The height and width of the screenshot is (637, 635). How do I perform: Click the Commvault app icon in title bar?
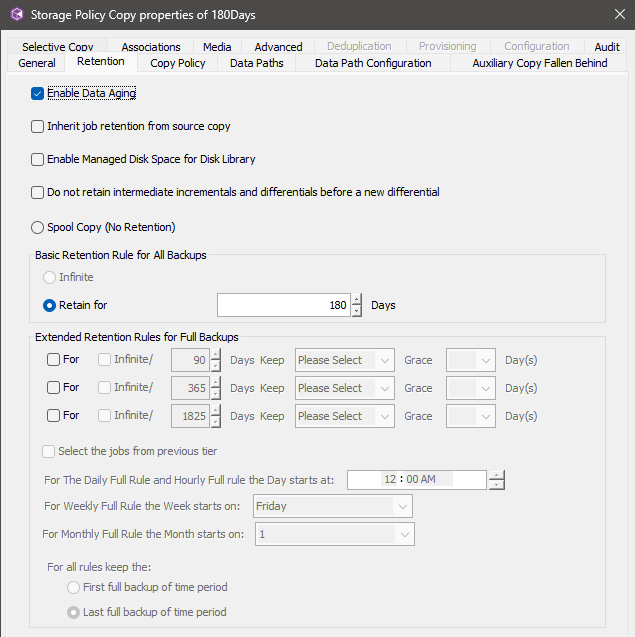tap(16, 15)
